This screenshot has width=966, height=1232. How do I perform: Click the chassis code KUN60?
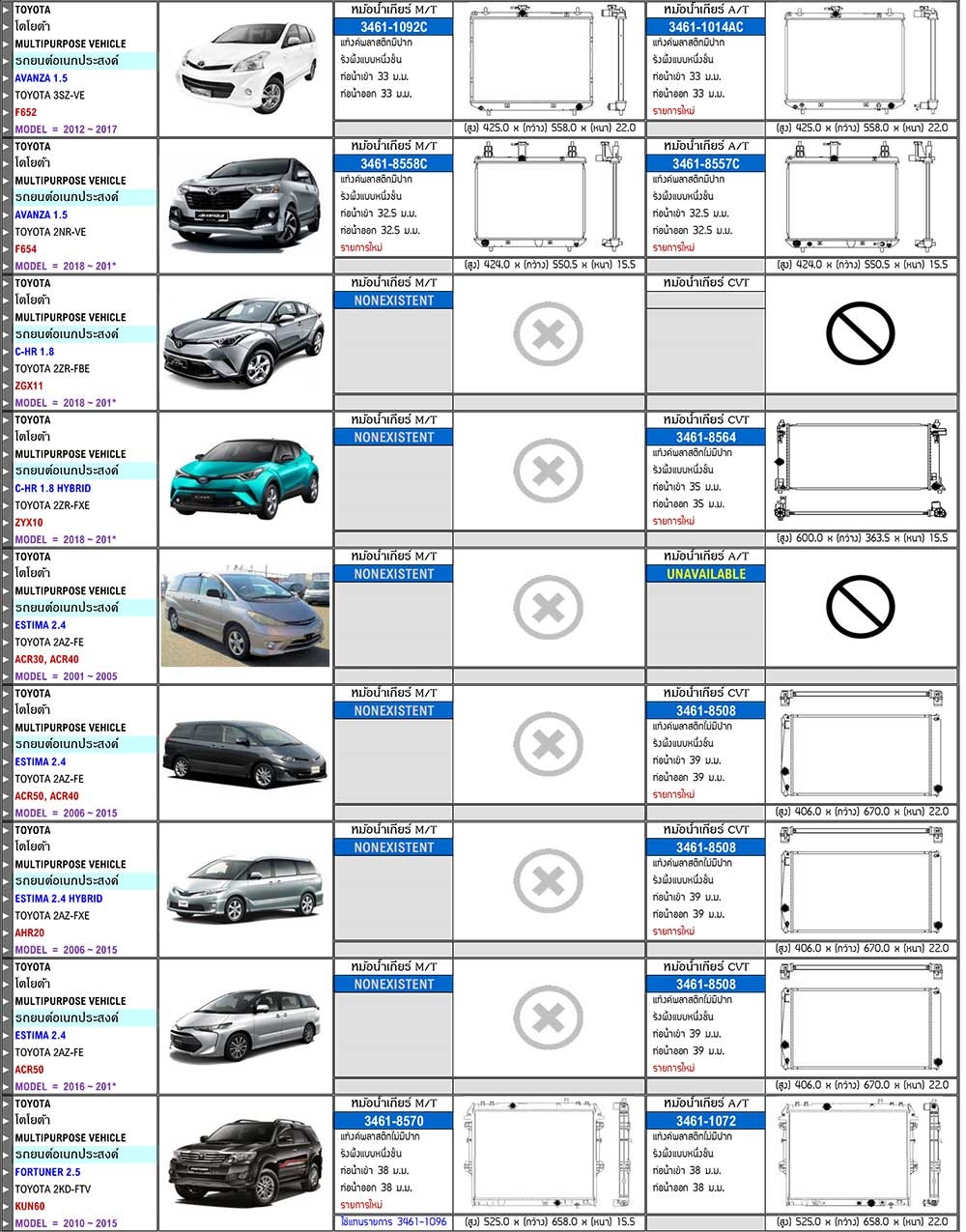pos(30,1207)
